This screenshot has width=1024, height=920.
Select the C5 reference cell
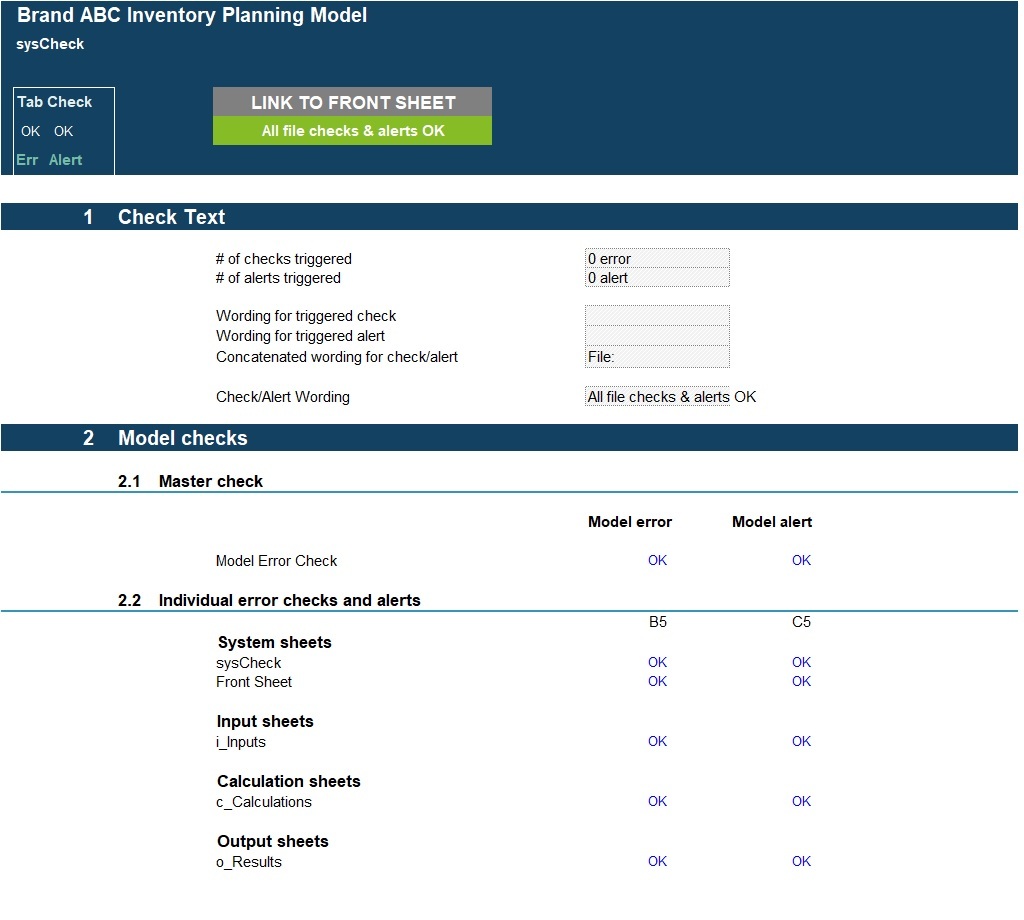[801, 622]
